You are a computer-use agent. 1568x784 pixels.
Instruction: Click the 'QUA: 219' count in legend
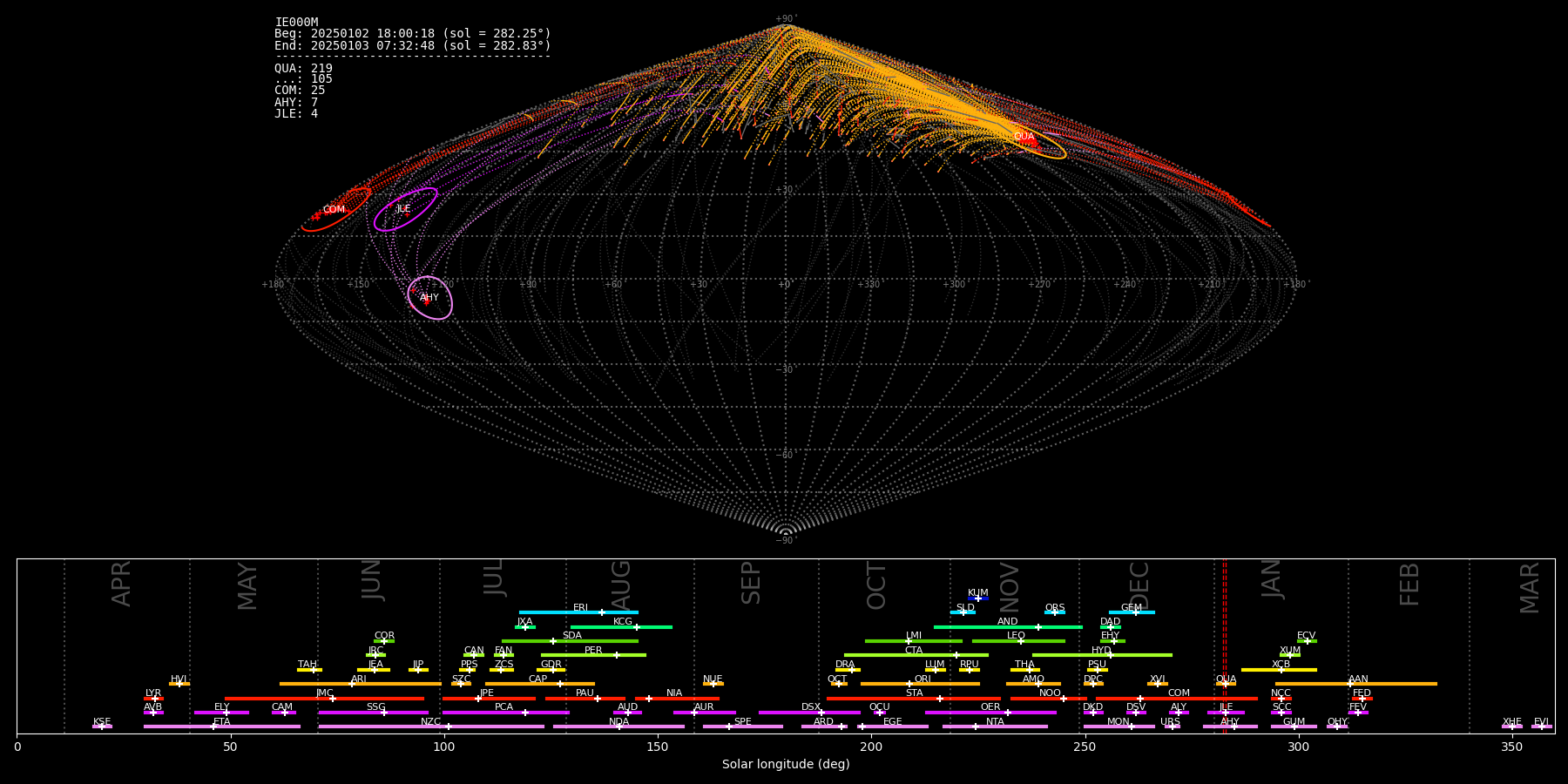pos(303,68)
